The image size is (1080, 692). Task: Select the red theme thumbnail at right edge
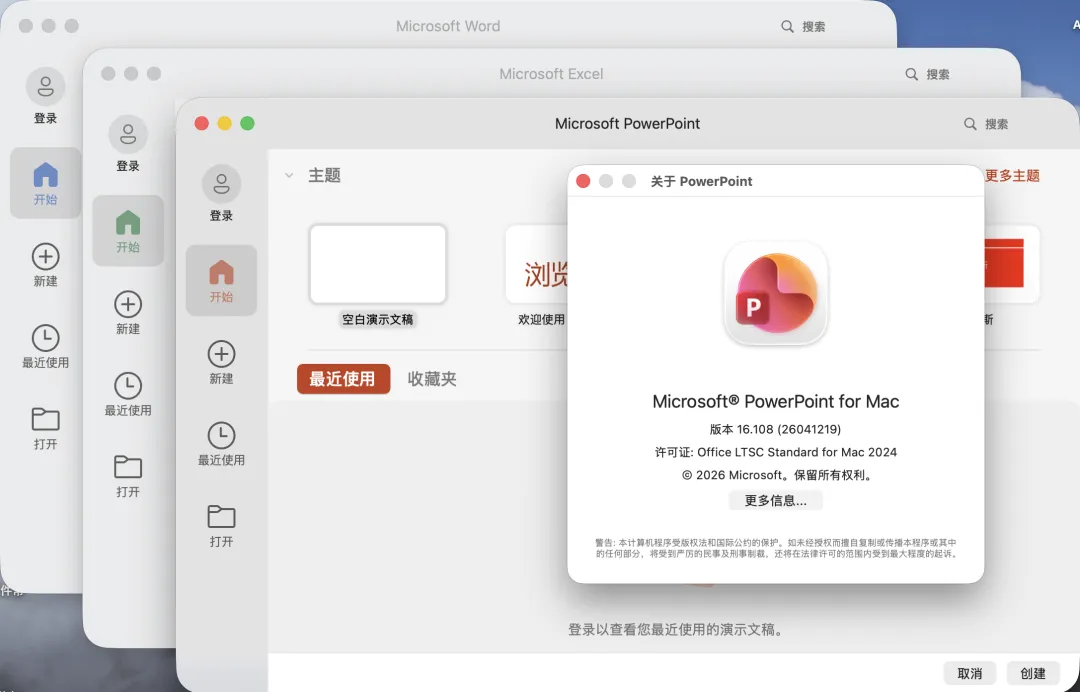coord(1012,264)
